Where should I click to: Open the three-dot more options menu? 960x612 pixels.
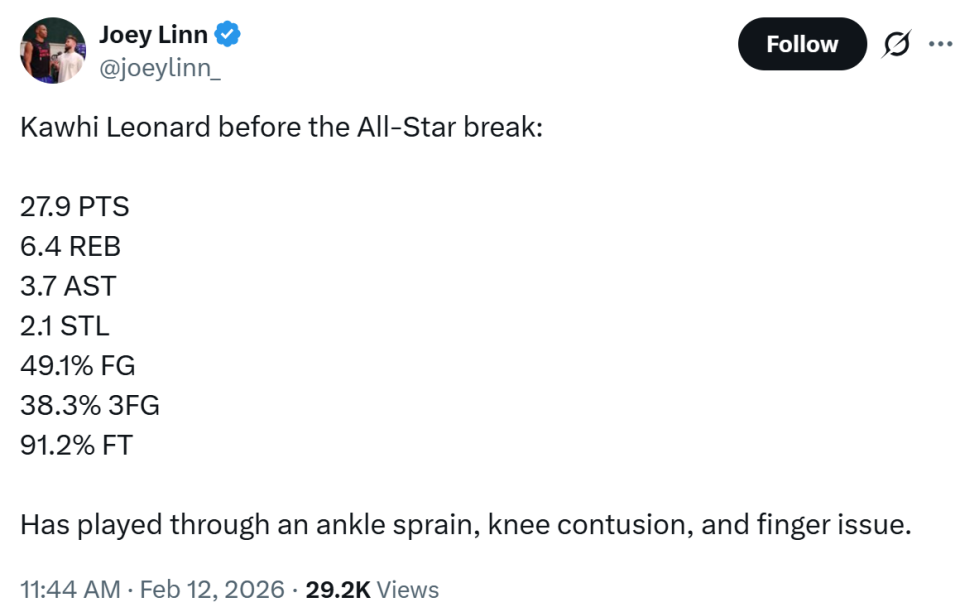940,44
